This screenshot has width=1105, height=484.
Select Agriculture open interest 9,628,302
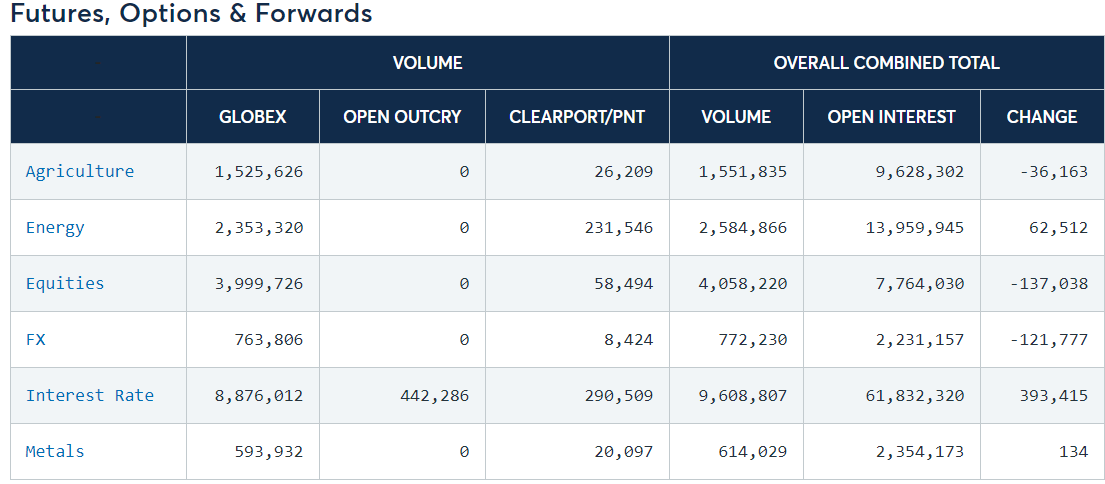point(920,171)
